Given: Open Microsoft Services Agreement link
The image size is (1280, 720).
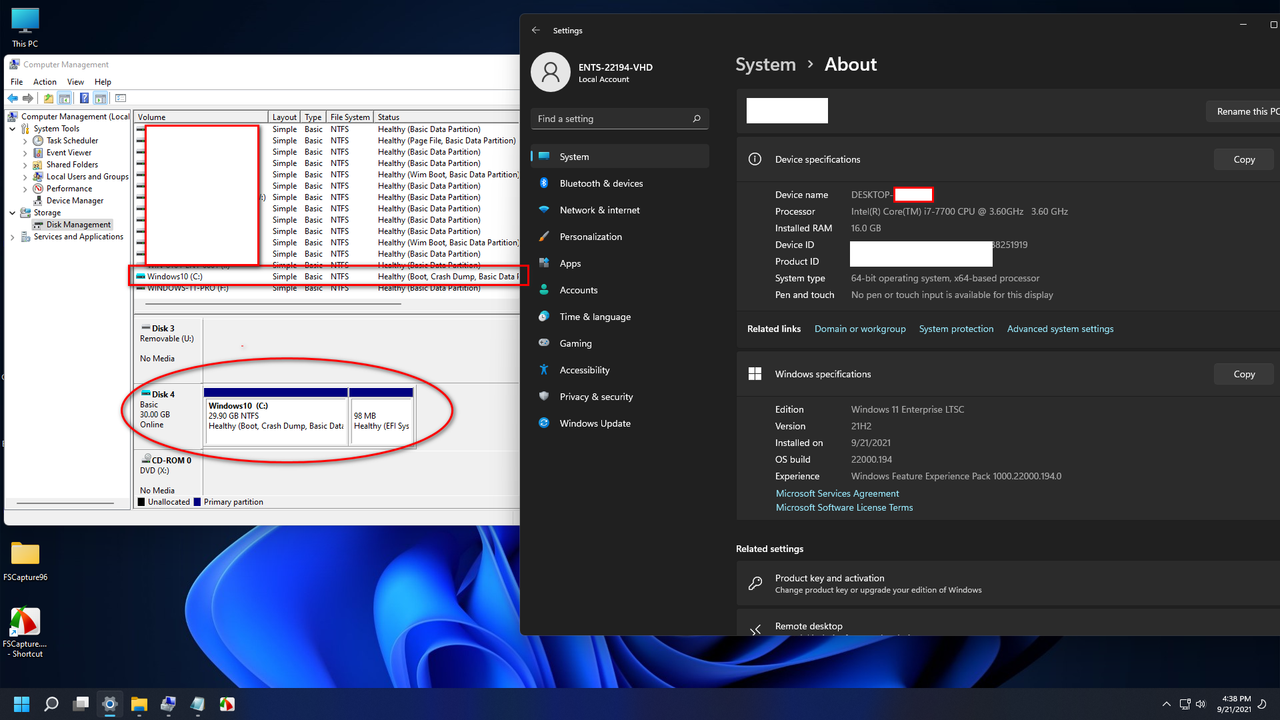Looking at the screenshot, I should [x=837, y=493].
